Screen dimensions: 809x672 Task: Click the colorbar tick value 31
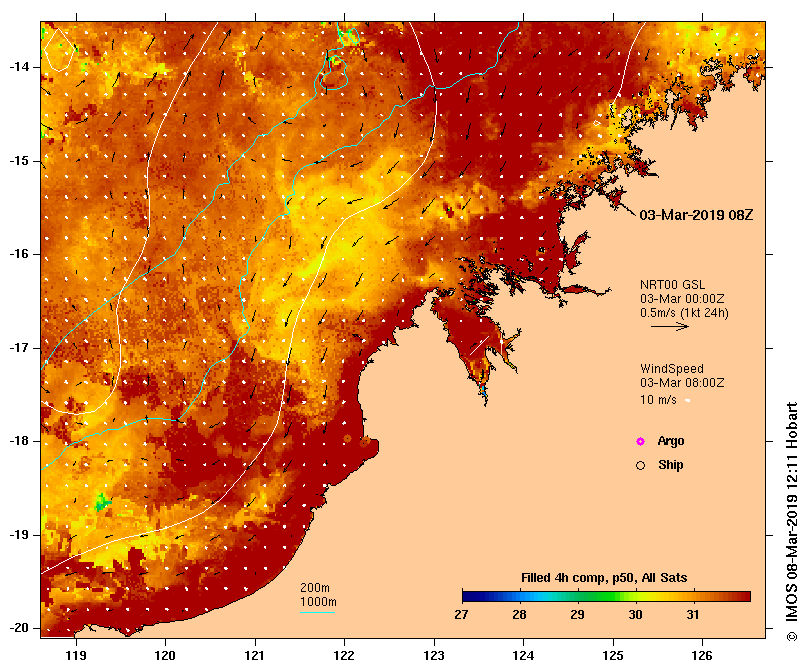[693, 615]
